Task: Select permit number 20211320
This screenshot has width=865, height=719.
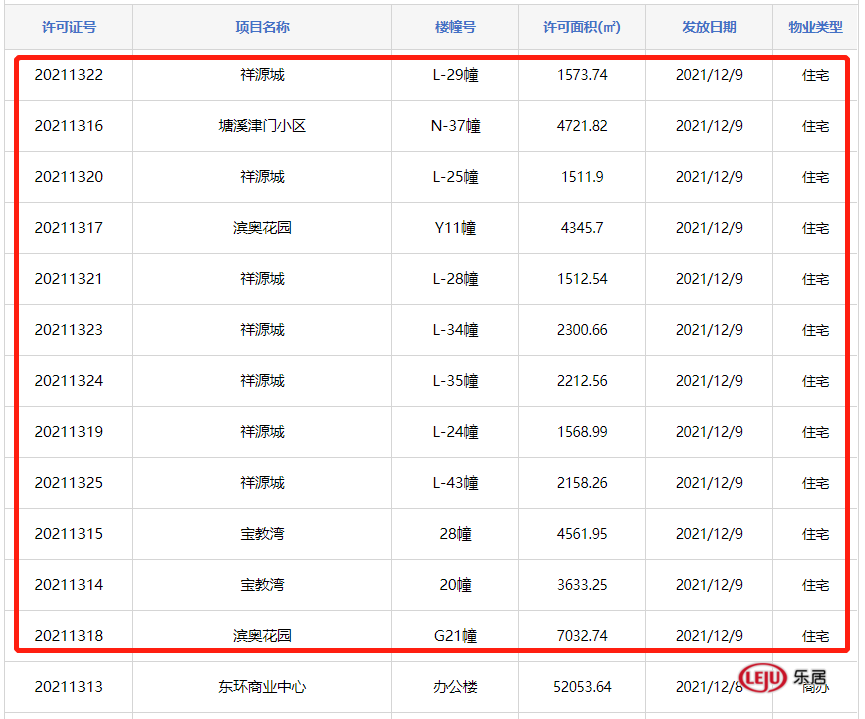Action: (x=69, y=177)
